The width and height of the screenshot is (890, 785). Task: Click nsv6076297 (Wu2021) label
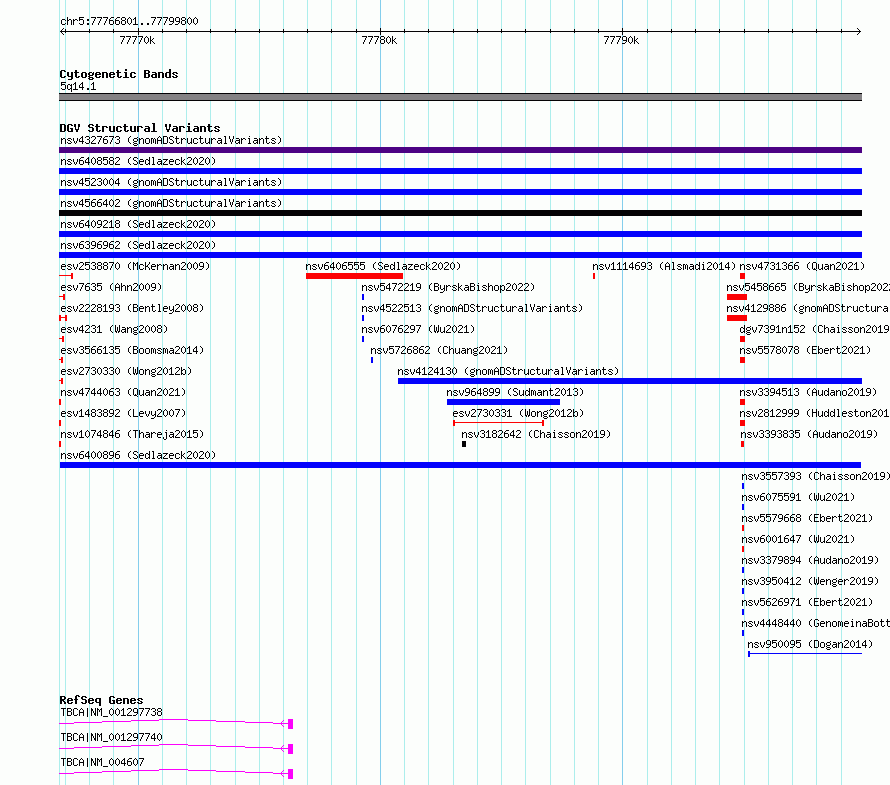tap(418, 329)
